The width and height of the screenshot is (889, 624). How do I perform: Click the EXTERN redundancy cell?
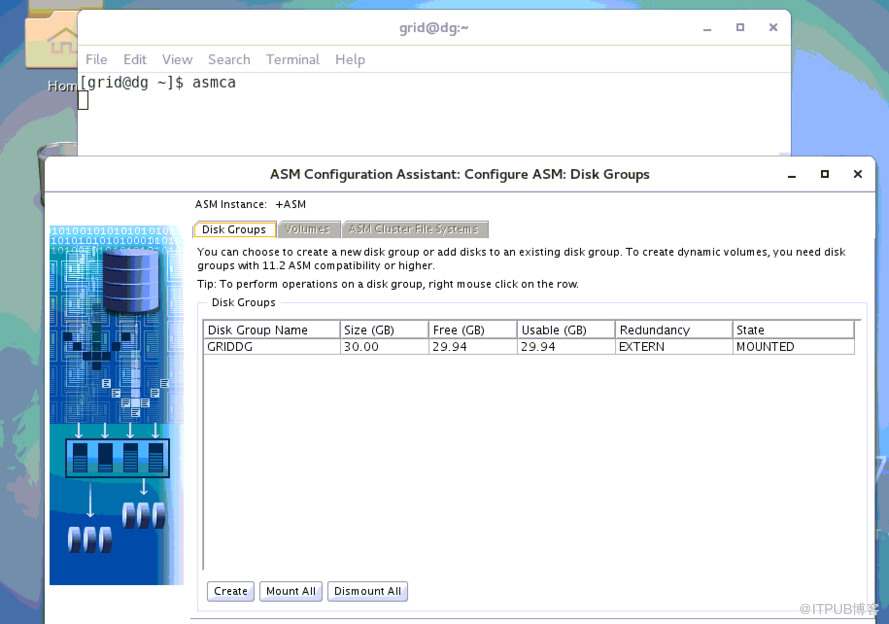pyautogui.click(x=674, y=347)
